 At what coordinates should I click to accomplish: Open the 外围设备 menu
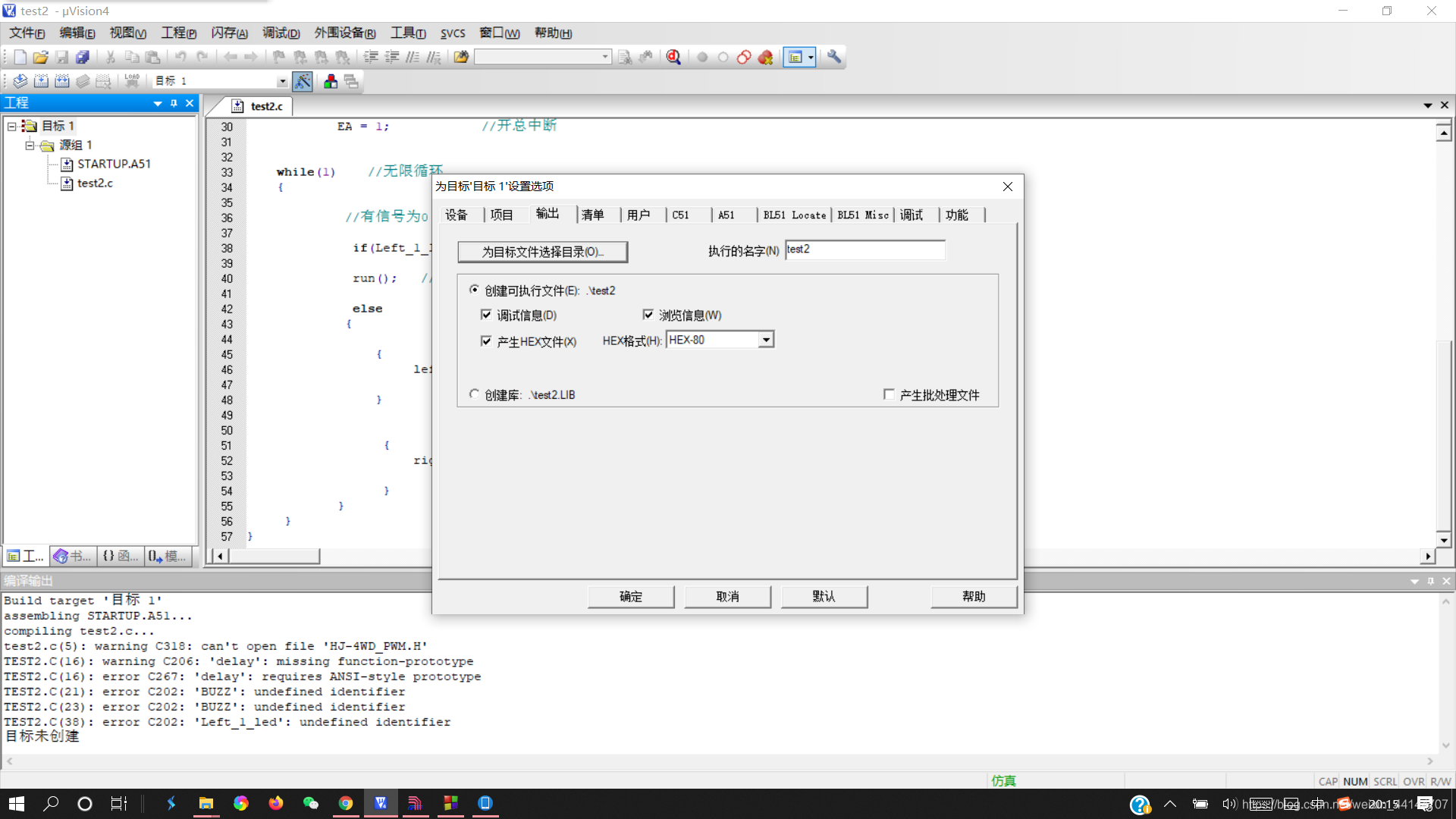pos(345,33)
